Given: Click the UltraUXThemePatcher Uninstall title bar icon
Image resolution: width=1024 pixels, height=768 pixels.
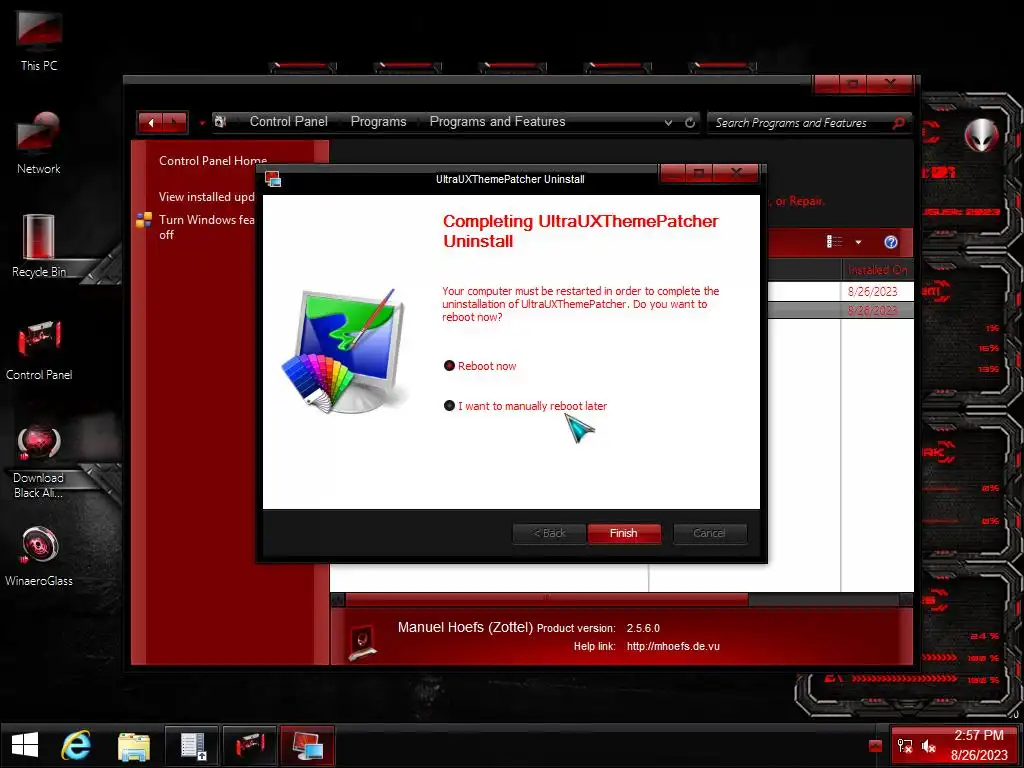Looking at the screenshot, I should point(273,179).
